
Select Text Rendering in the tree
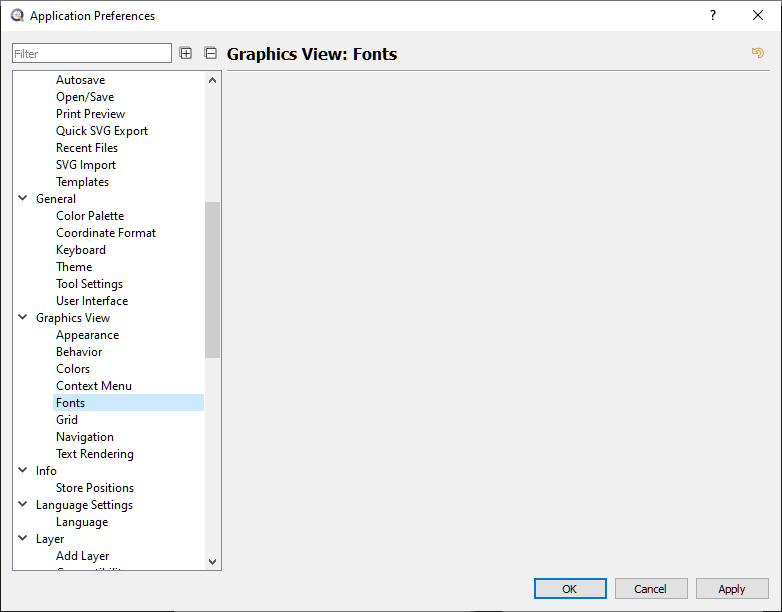tap(94, 454)
